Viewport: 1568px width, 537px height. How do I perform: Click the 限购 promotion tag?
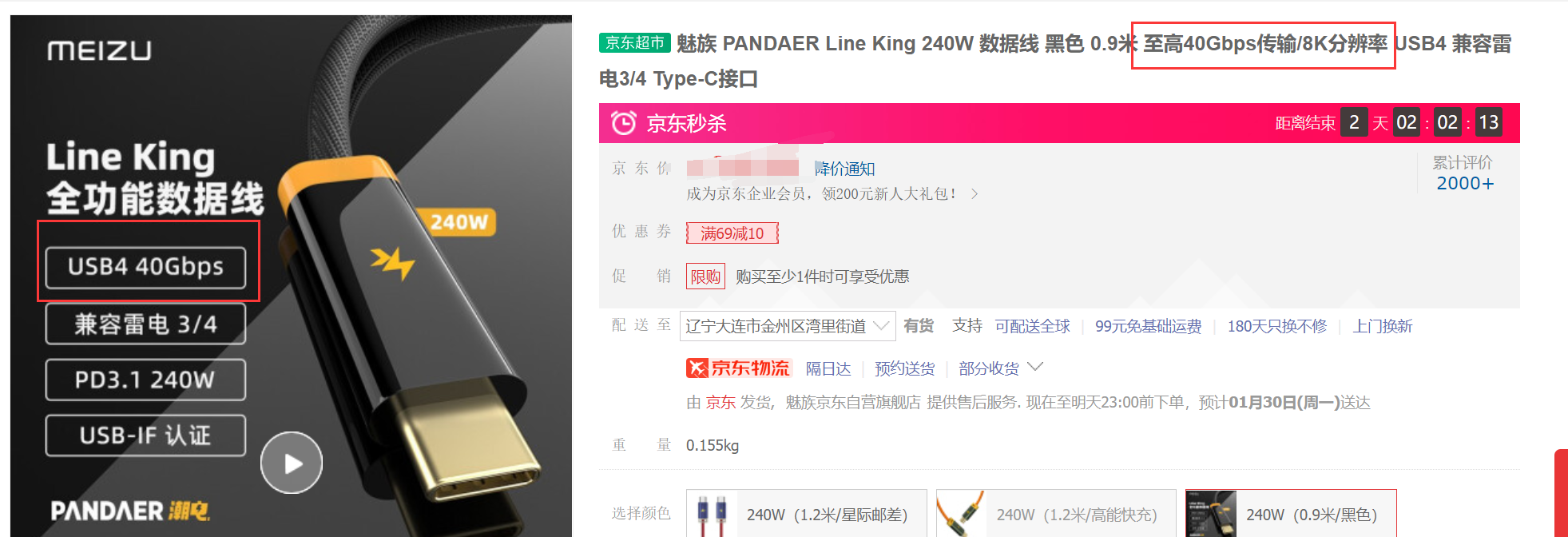[x=705, y=276]
